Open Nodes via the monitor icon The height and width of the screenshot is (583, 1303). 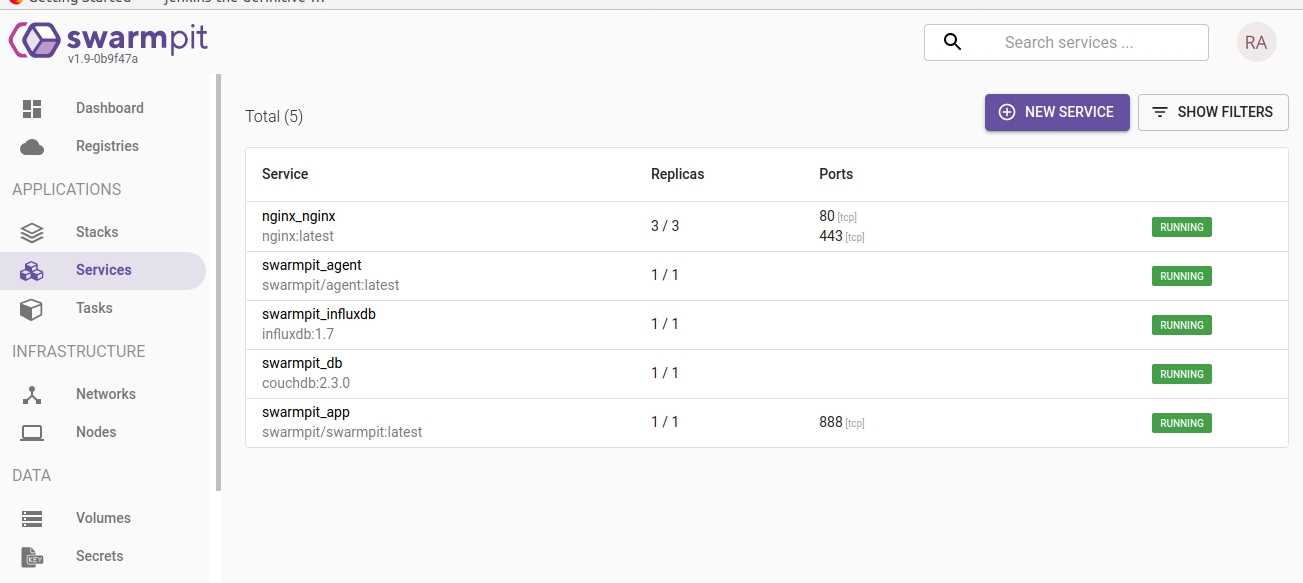pyautogui.click(x=32, y=432)
